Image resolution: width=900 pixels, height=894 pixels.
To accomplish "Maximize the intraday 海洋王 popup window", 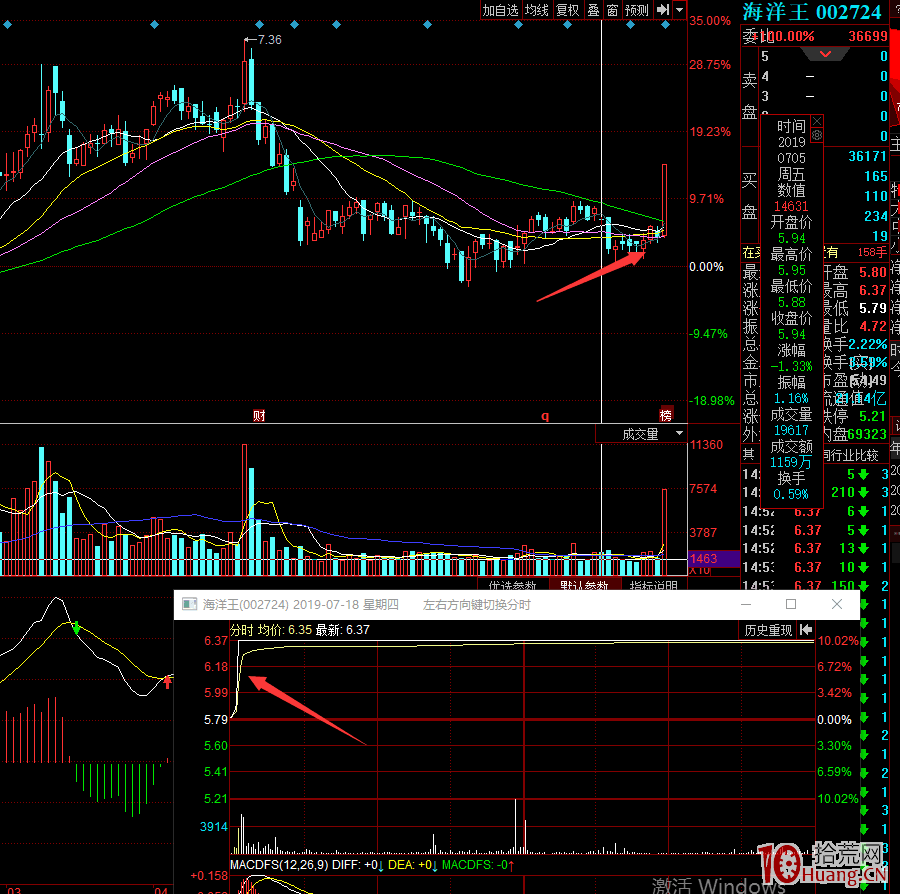I will click(791, 604).
